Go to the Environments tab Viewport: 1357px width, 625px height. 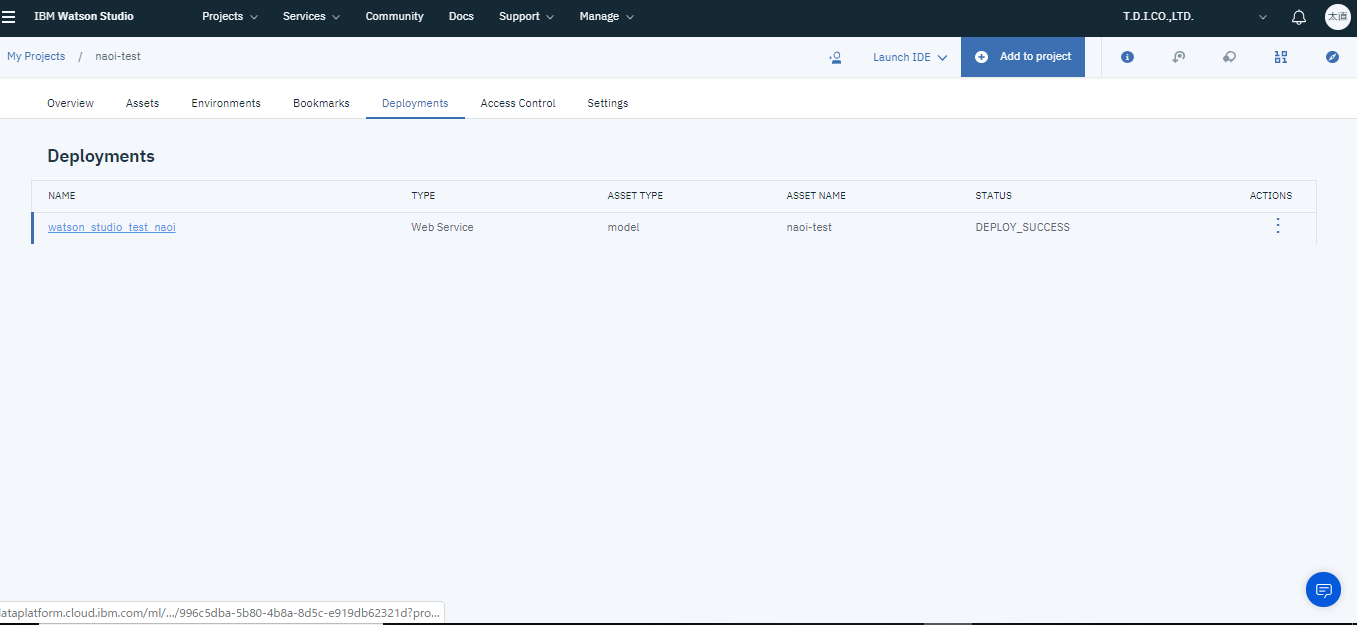(226, 103)
